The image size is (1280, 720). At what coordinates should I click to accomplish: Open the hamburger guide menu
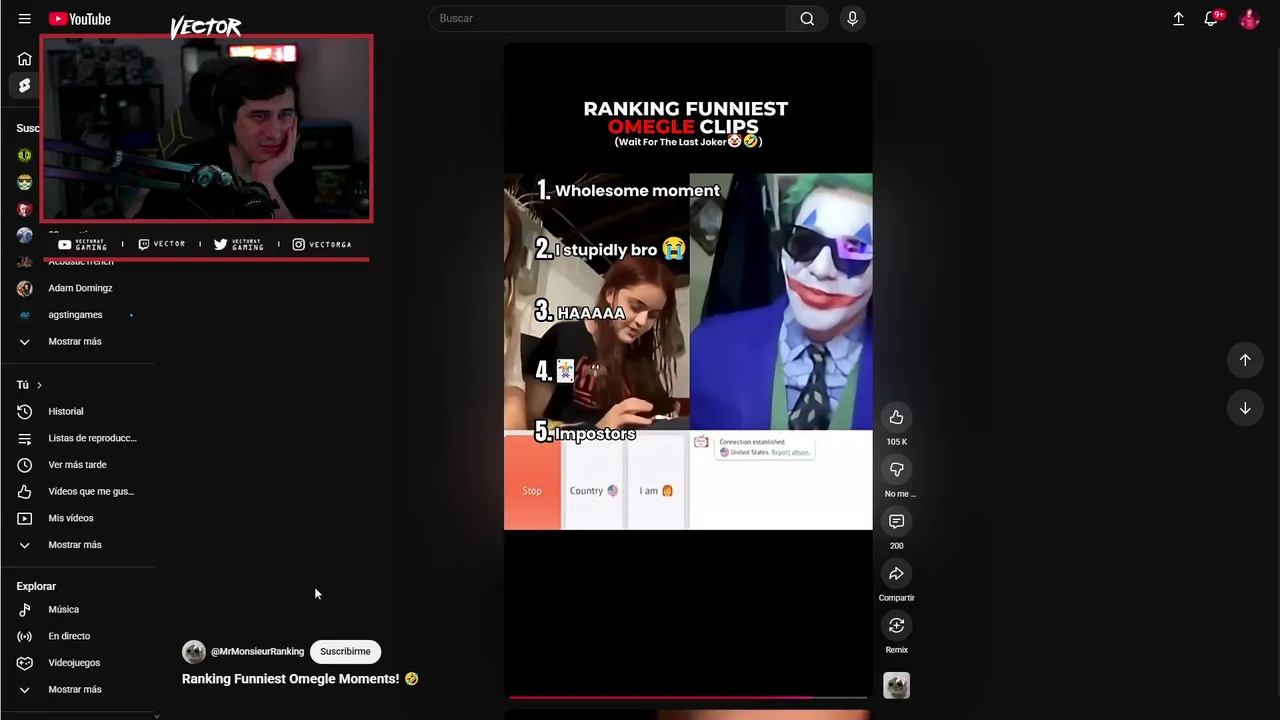click(24, 19)
